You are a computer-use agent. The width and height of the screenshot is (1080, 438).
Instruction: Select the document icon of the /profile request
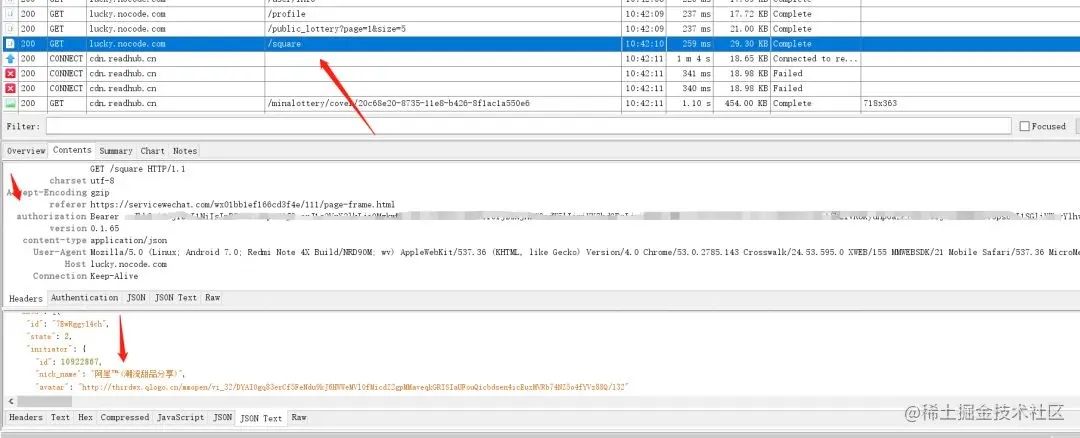point(10,14)
